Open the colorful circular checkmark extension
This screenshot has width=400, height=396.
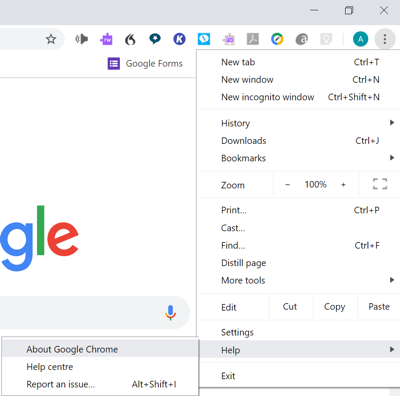tap(277, 39)
